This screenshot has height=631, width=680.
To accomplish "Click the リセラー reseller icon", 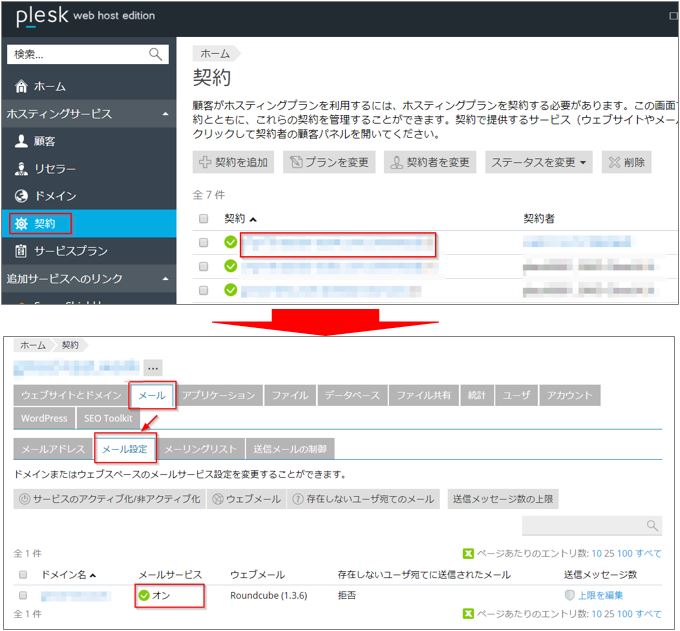I will click(x=21, y=168).
